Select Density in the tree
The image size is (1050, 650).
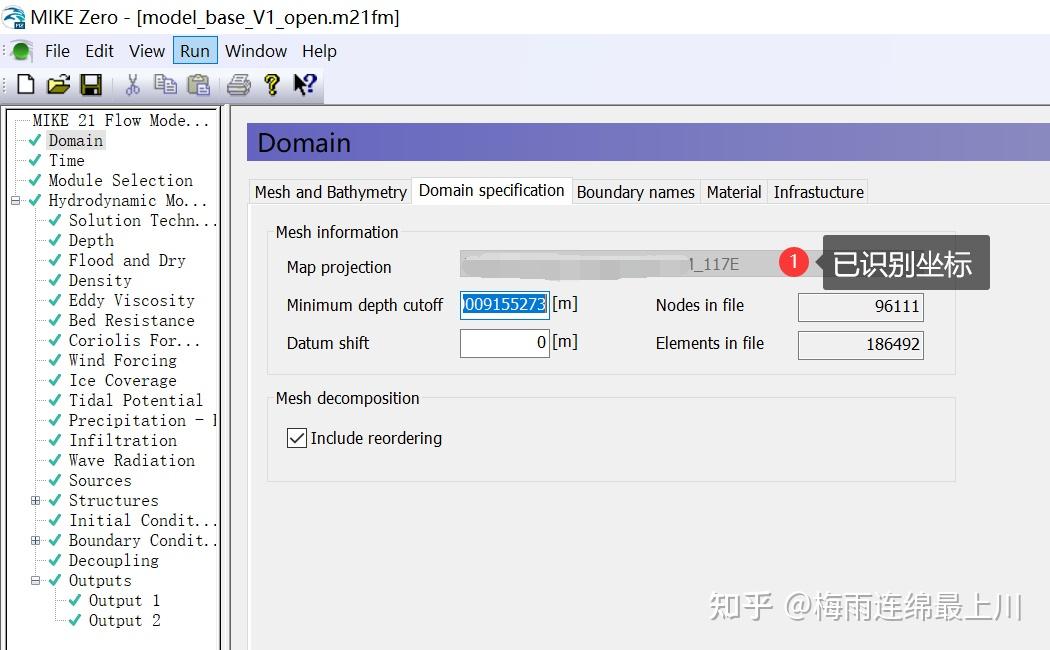100,280
